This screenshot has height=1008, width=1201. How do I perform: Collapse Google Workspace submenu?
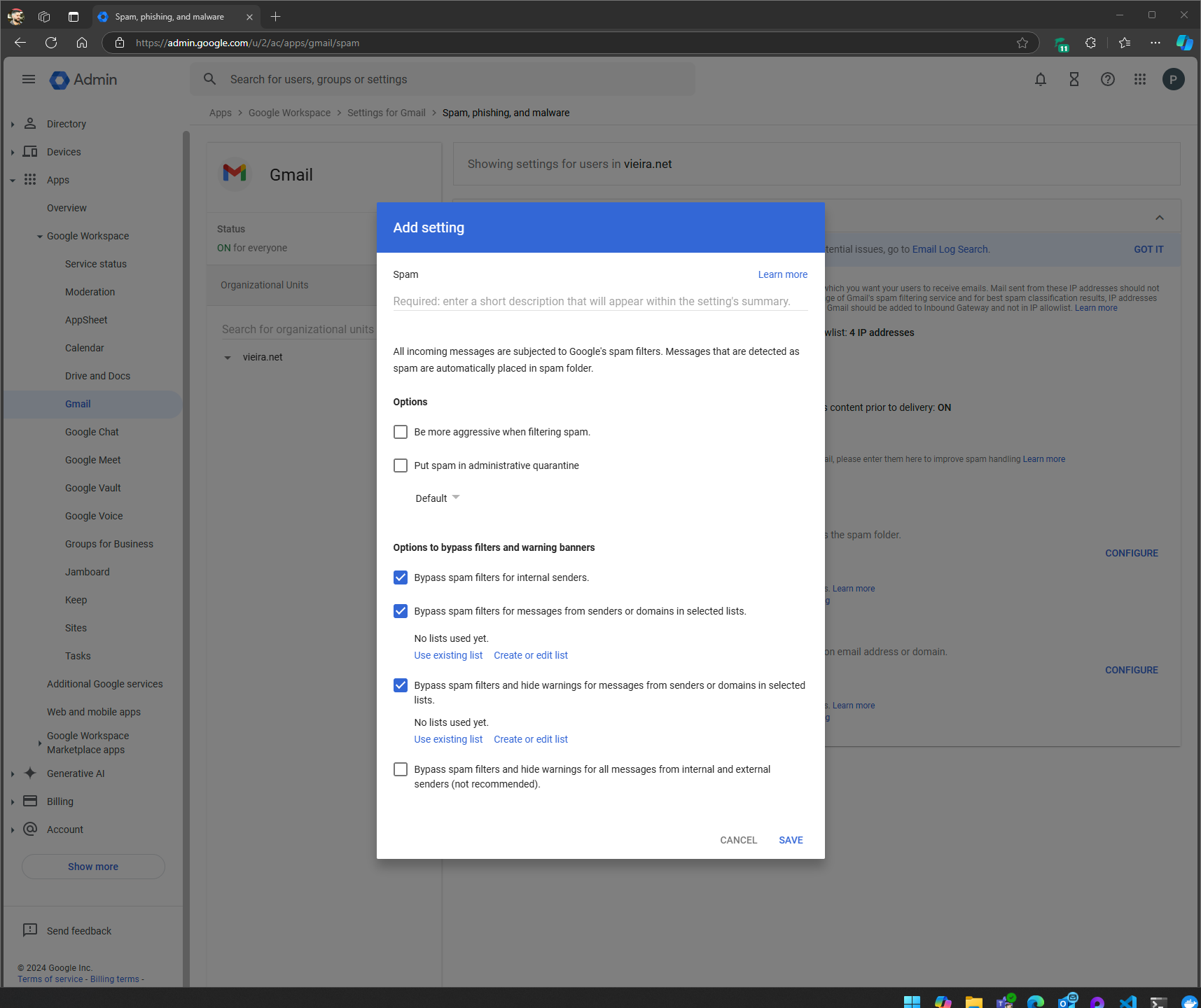(x=40, y=236)
